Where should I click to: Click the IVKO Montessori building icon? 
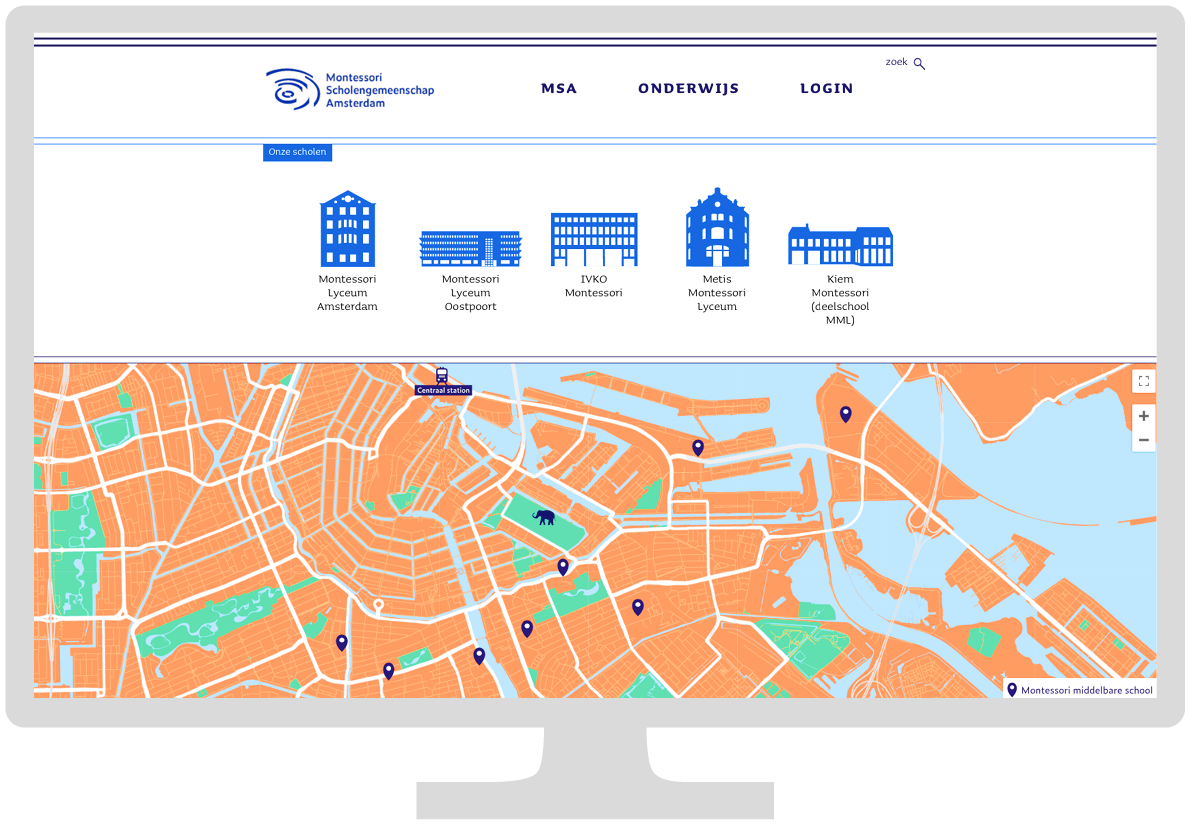[594, 239]
